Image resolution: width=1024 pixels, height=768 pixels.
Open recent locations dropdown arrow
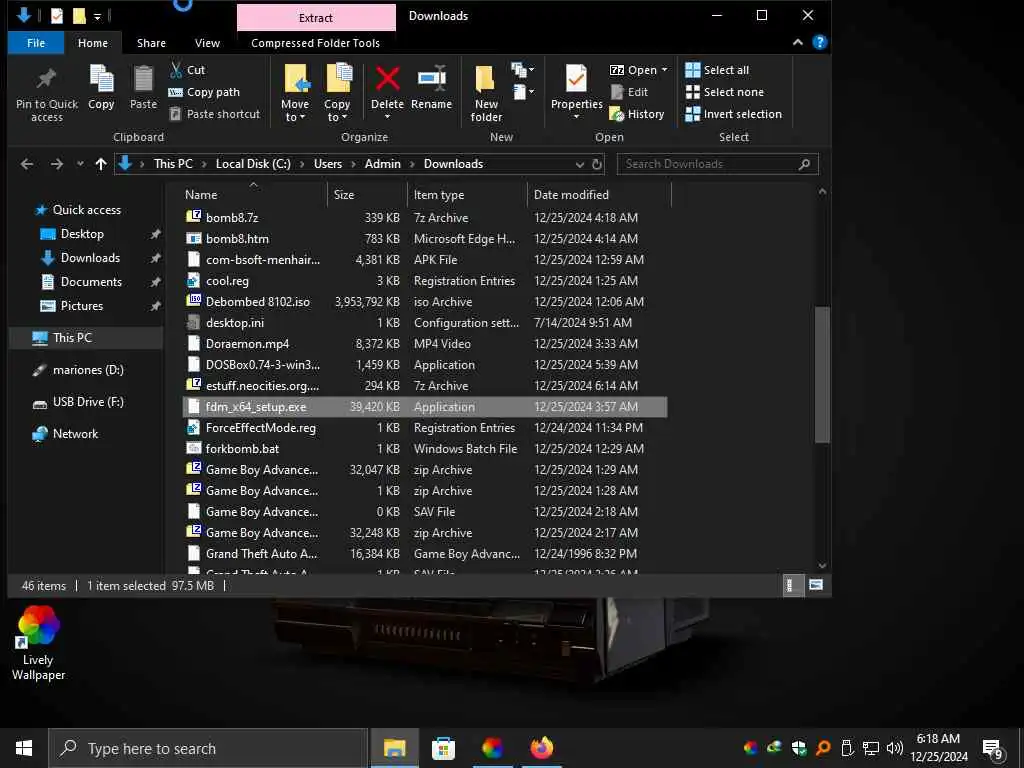[x=80, y=164]
